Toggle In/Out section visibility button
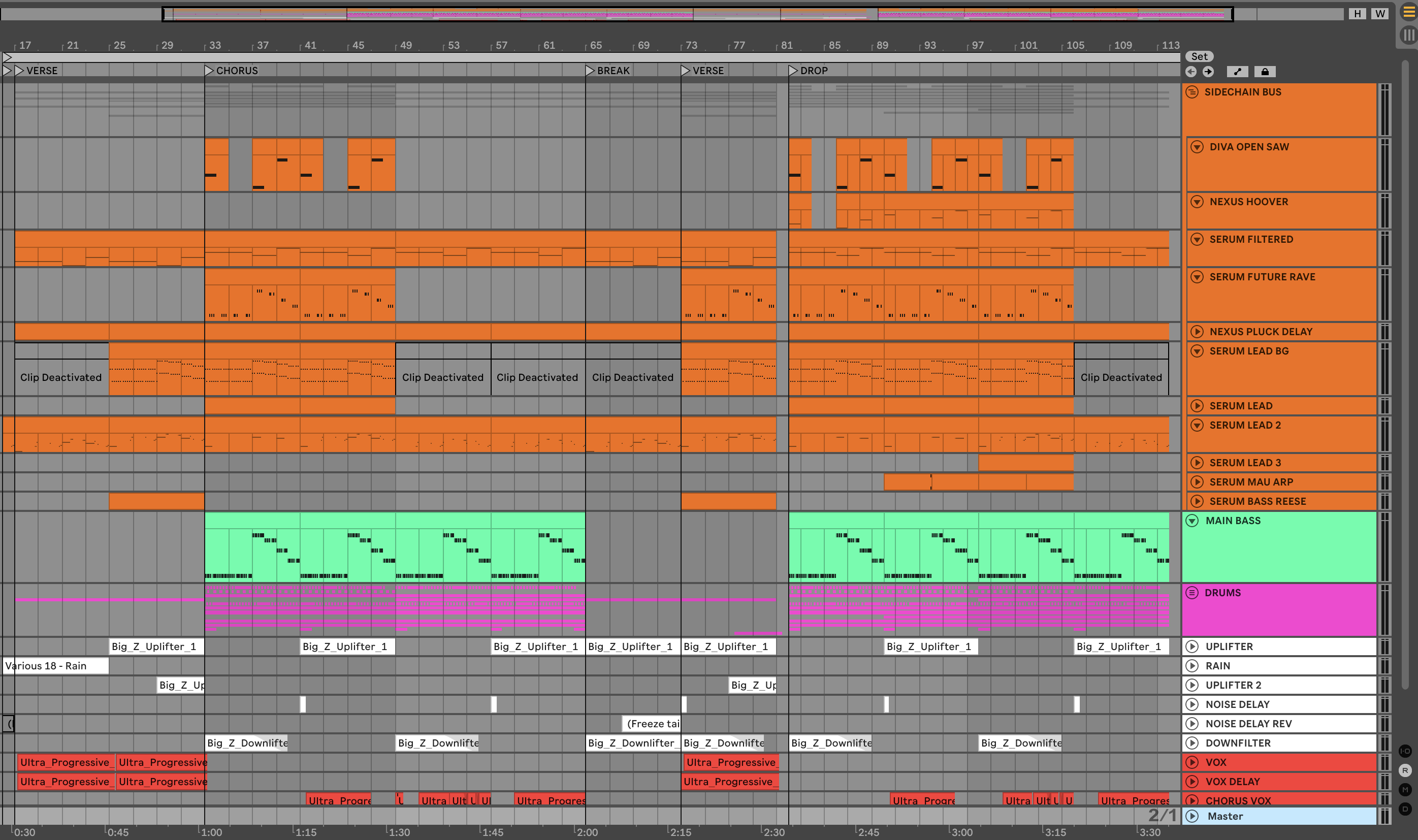 click(1405, 751)
